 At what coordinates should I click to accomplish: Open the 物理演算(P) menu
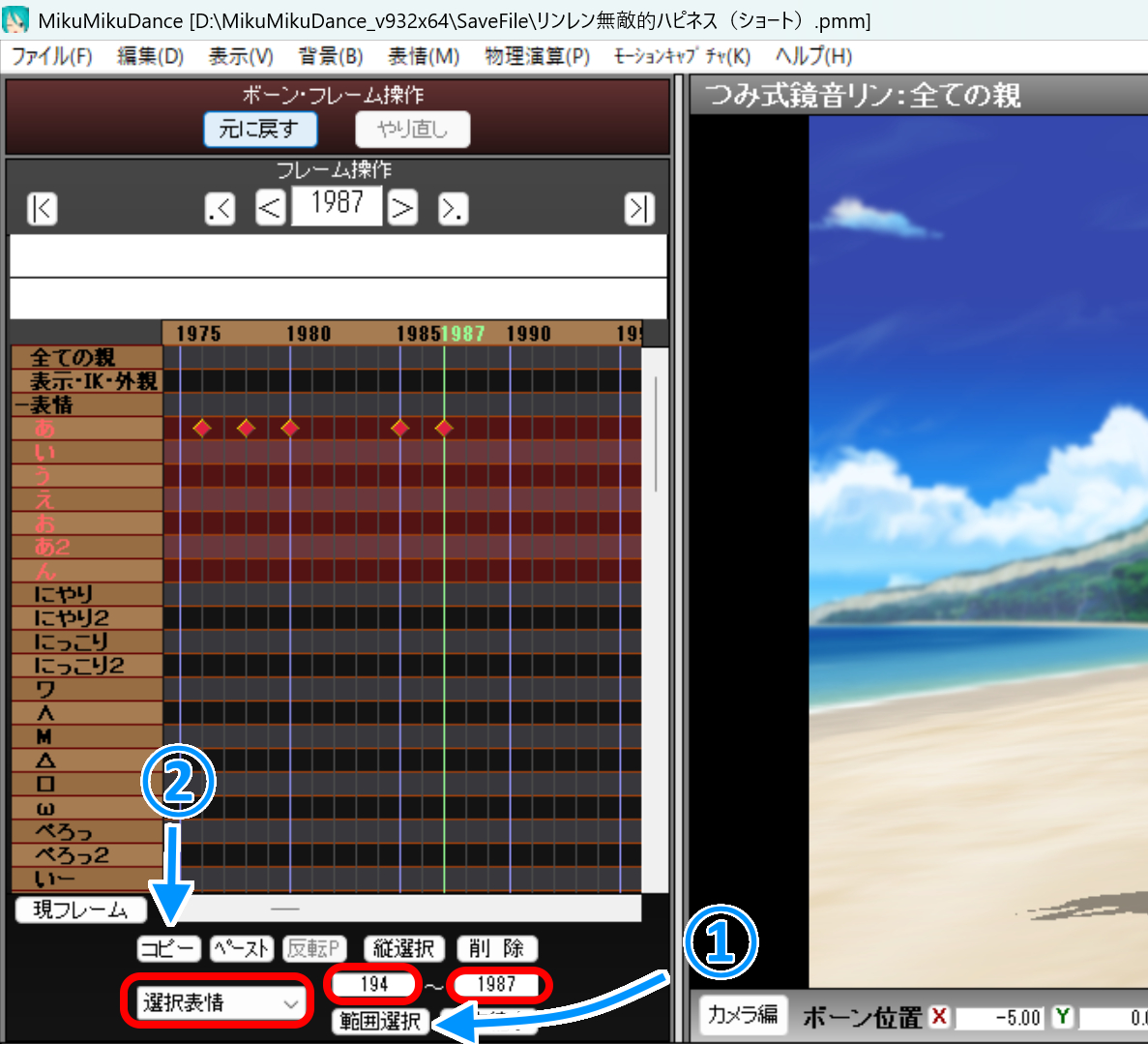tap(537, 56)
